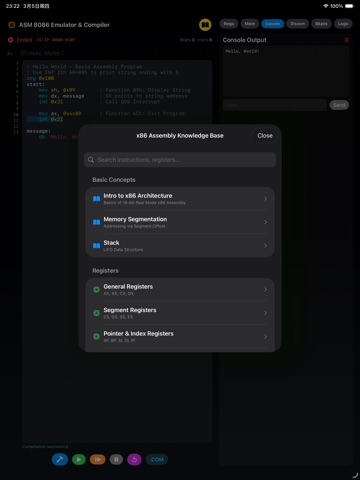Click the Segment Registers green chip icon

pos(96,313)
